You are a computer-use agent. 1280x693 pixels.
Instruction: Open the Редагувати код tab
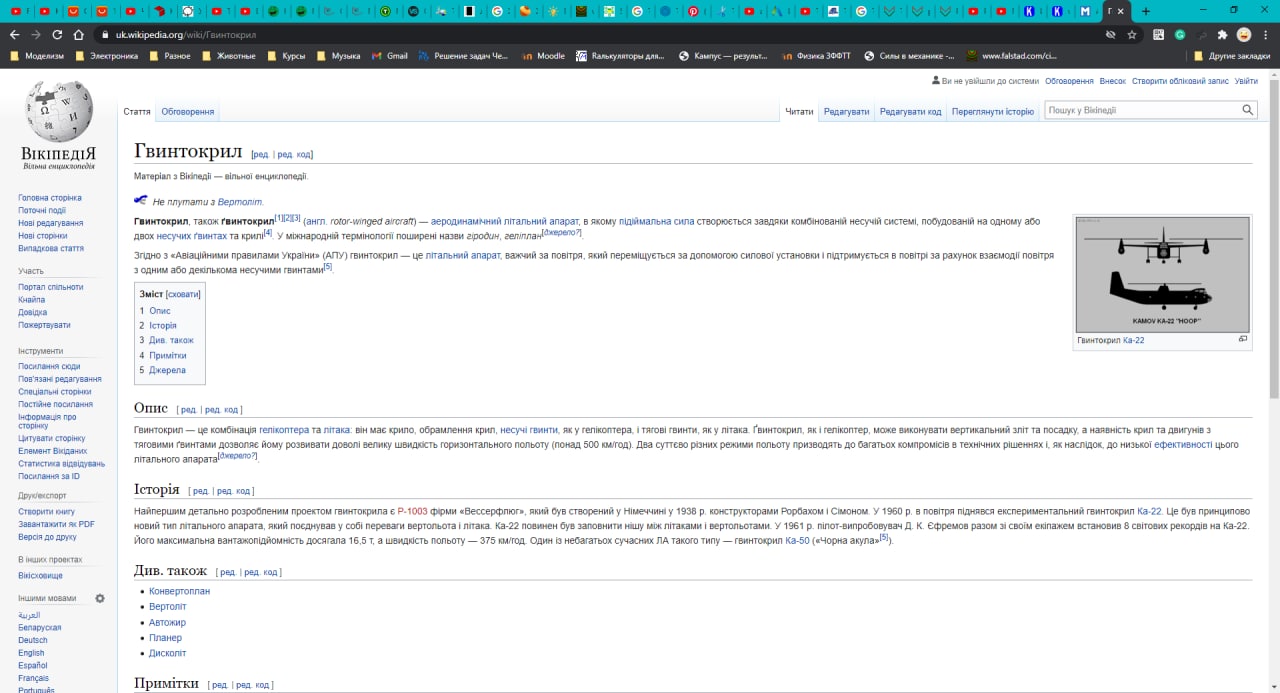(x=910, y=111)
